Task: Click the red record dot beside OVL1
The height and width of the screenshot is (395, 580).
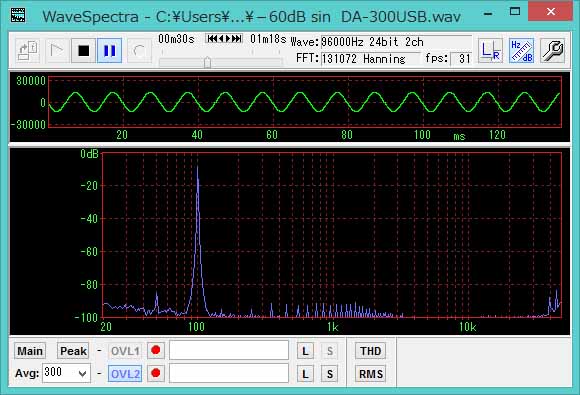Action: pyautogui.click(x=156, y=350)
